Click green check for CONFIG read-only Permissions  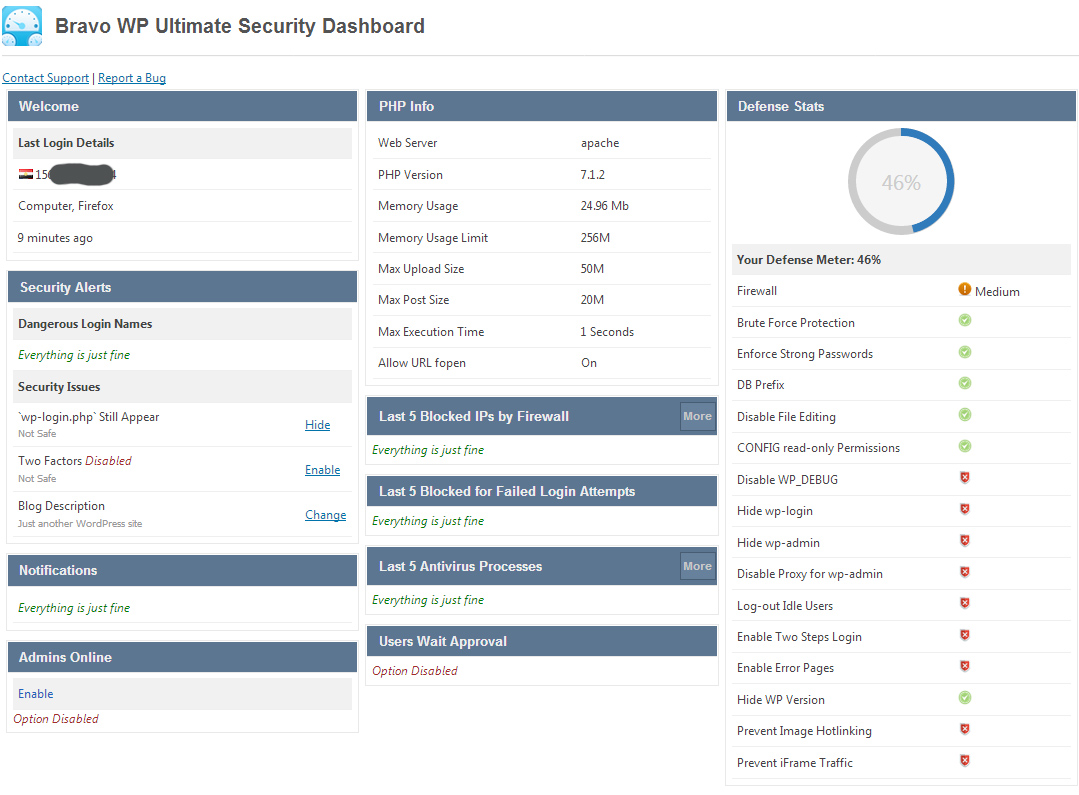[x=965, y=447]
